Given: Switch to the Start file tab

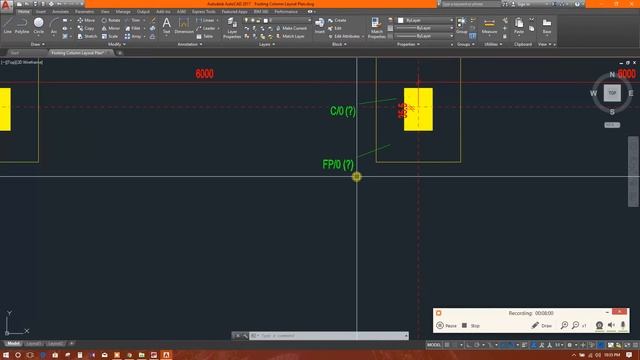Looking at the screenshot, I should 15,53.
